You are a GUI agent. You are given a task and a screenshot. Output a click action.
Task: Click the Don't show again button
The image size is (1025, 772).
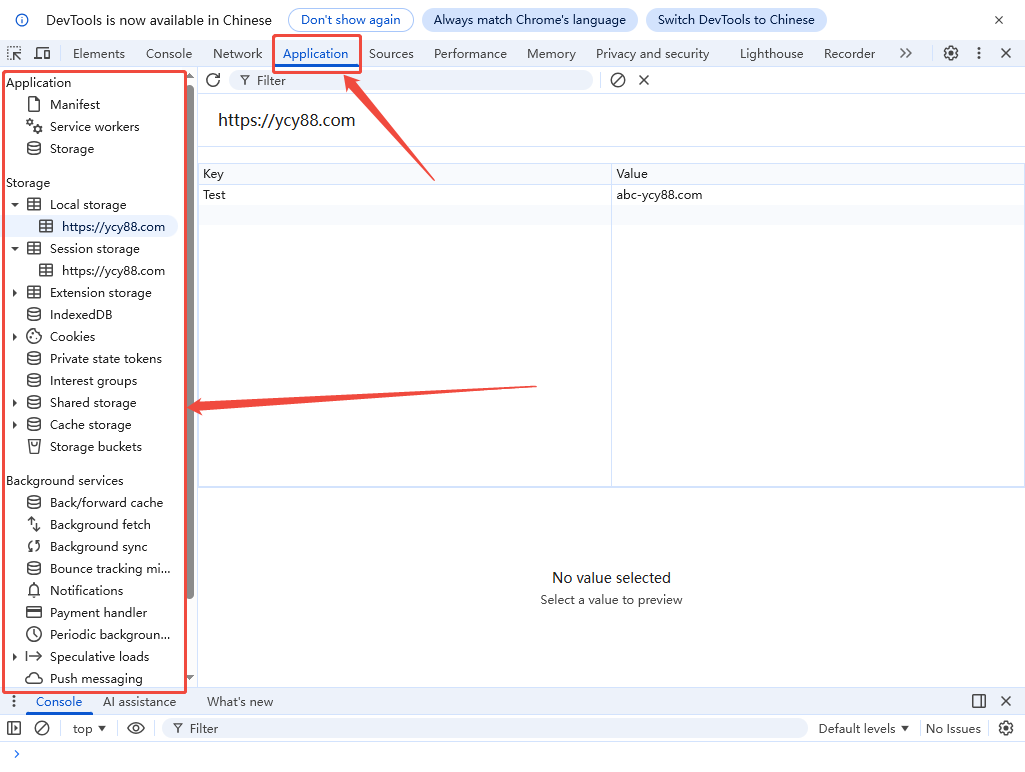pos(350,20)
